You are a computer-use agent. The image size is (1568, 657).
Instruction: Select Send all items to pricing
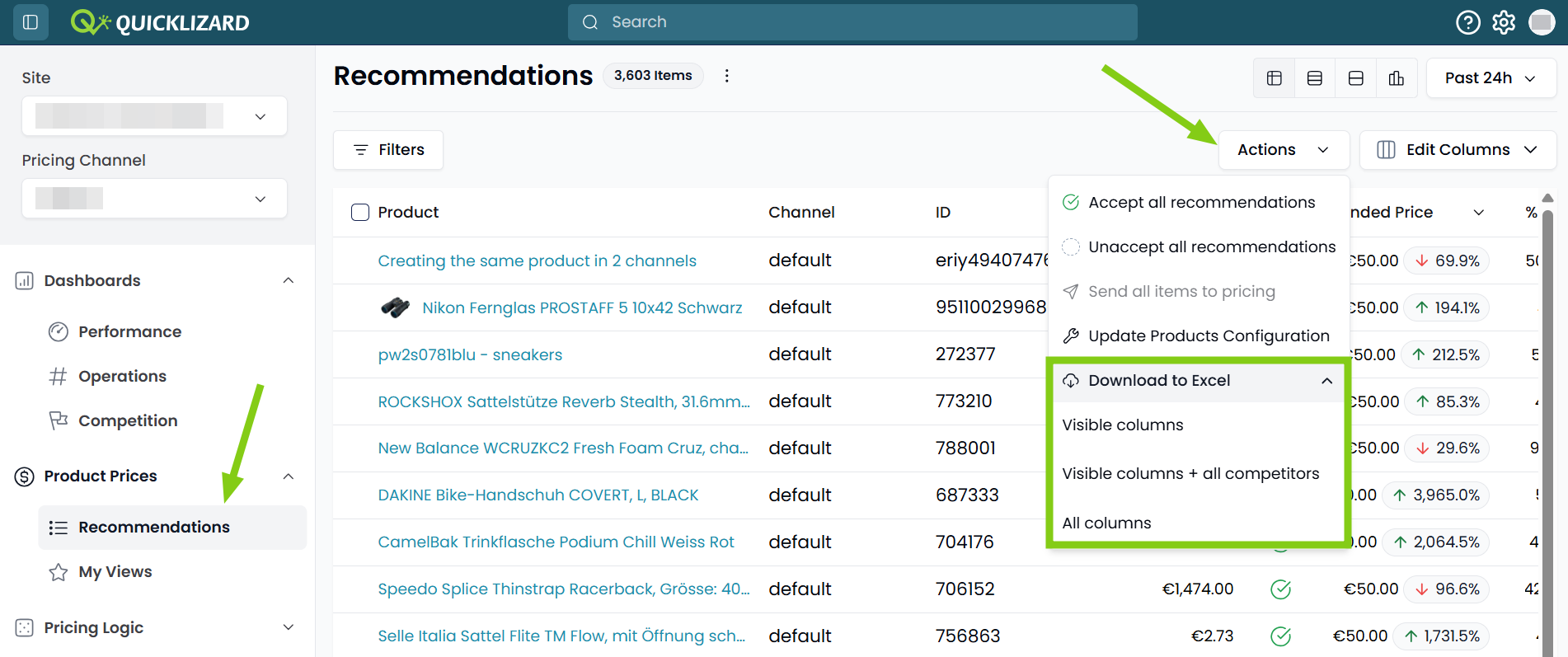tap(1199, 292)
